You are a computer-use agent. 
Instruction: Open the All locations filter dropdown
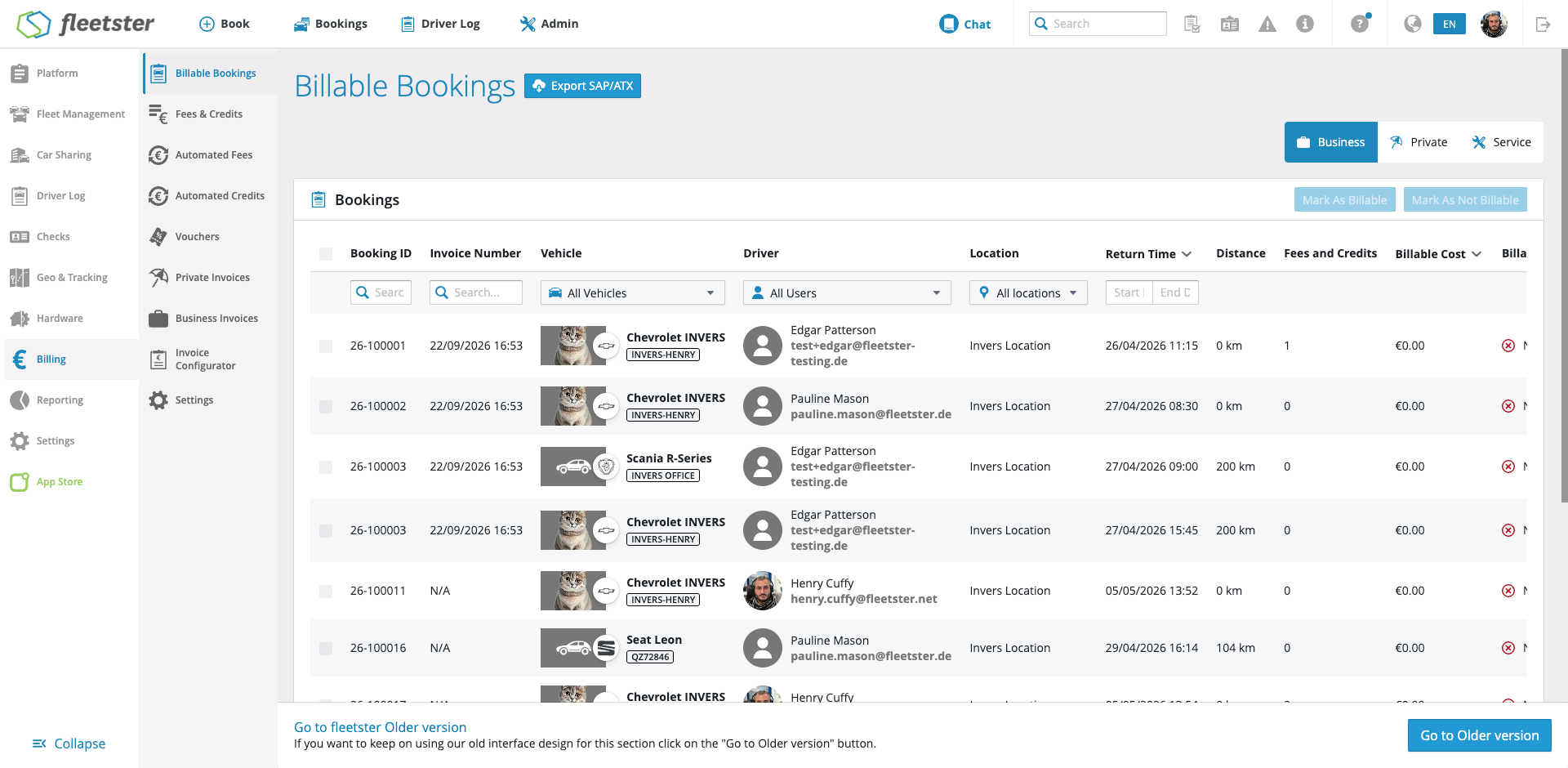pos(1028,292)
